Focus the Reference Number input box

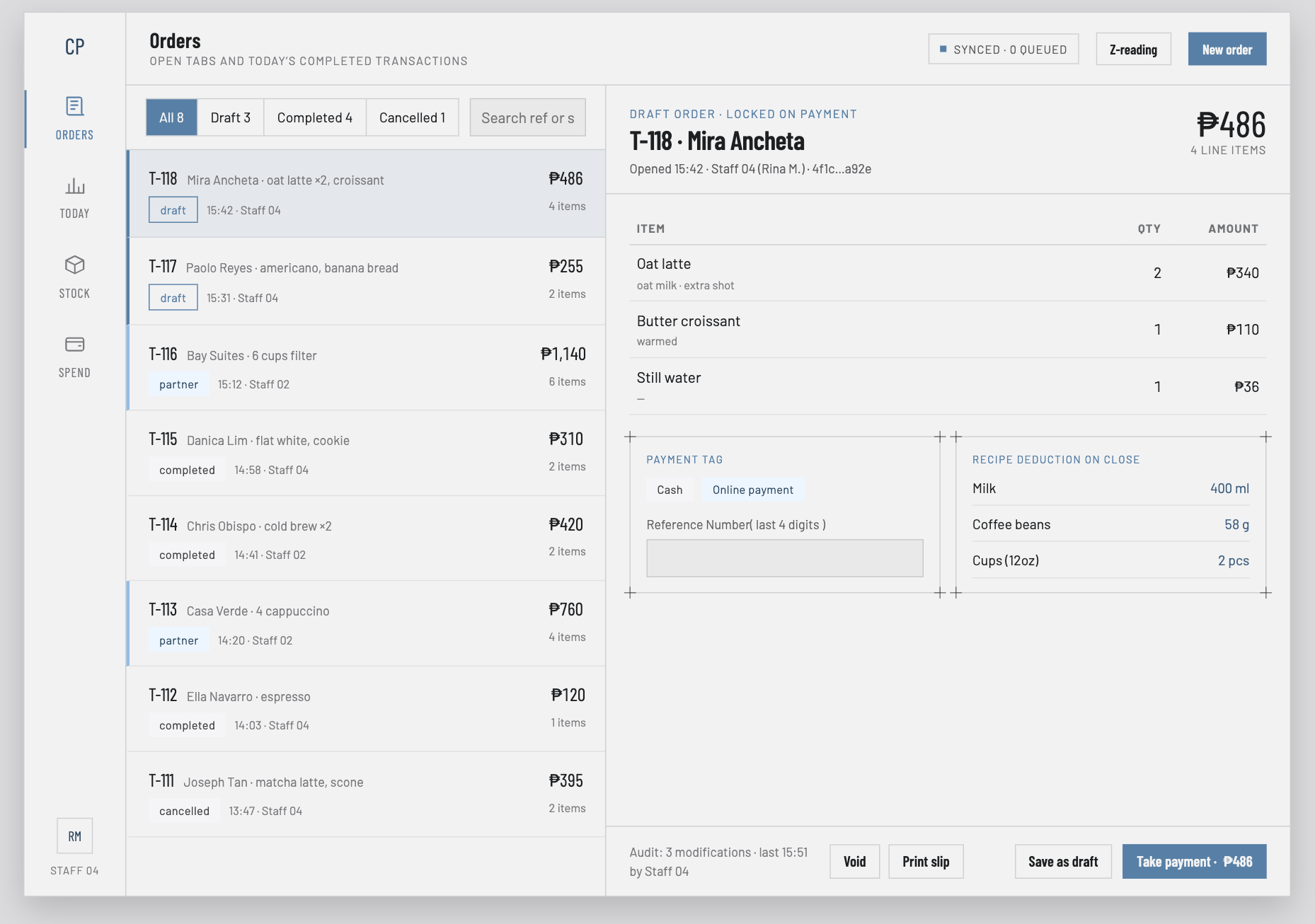point(784,558)
